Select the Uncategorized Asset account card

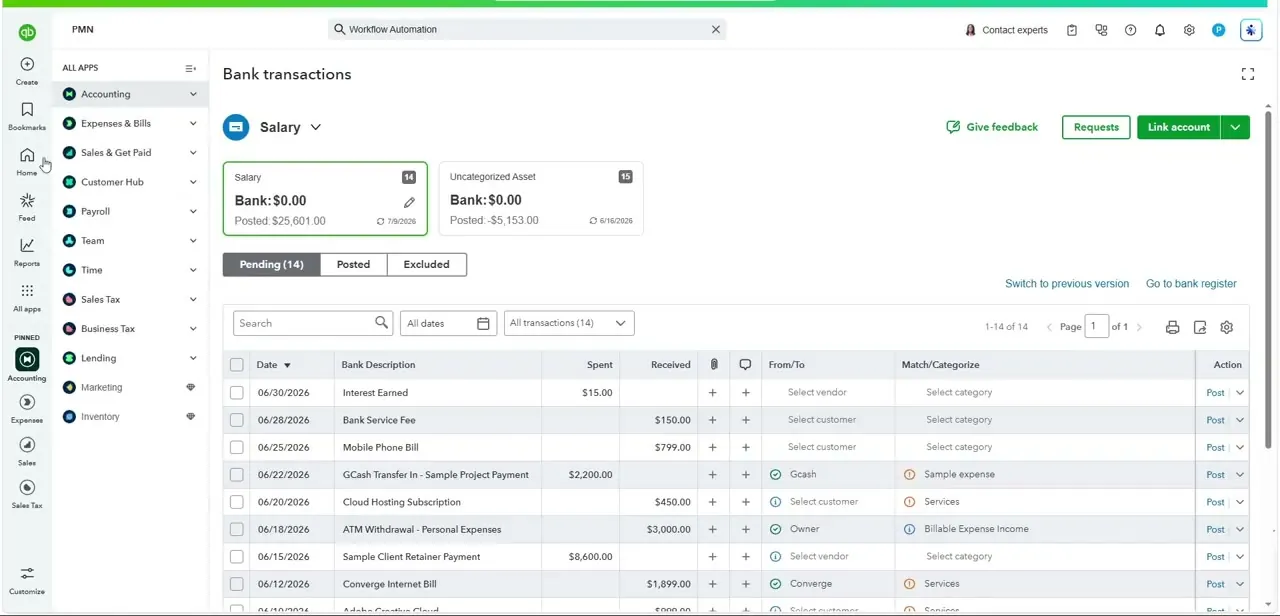pyautogui.click(x=541, y=198)
